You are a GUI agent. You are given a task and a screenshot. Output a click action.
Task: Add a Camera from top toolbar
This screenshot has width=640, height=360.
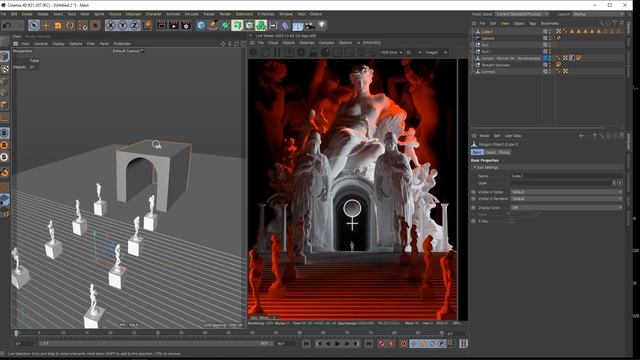point(310,26)
